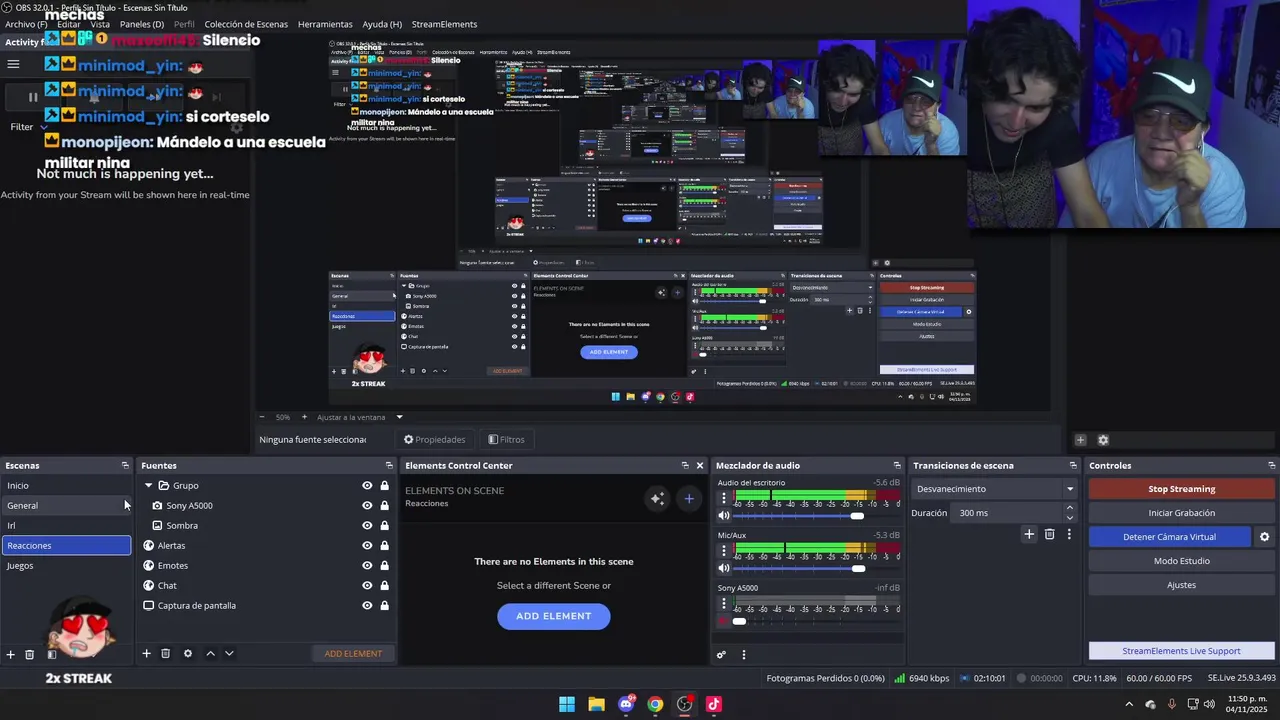This screenshot has height=720, width=1280.
Task: Open virtual camera settings gear
Action: coord(1264,537)
